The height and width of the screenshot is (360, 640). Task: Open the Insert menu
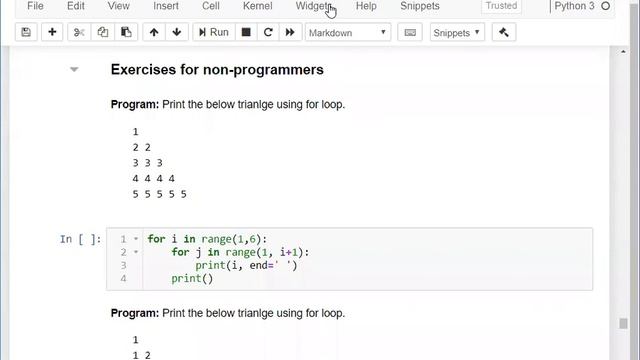click(166, 6)
